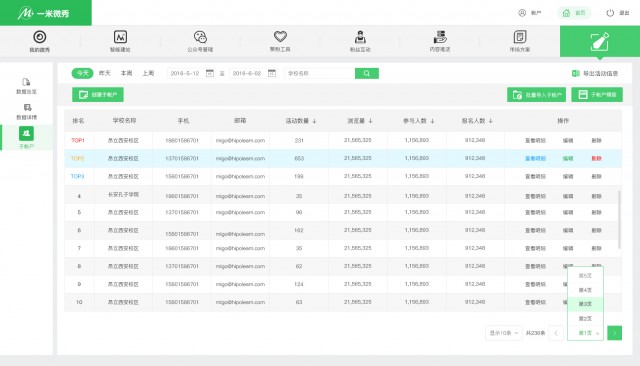Open the end date calendar icon

pos(272,73)
